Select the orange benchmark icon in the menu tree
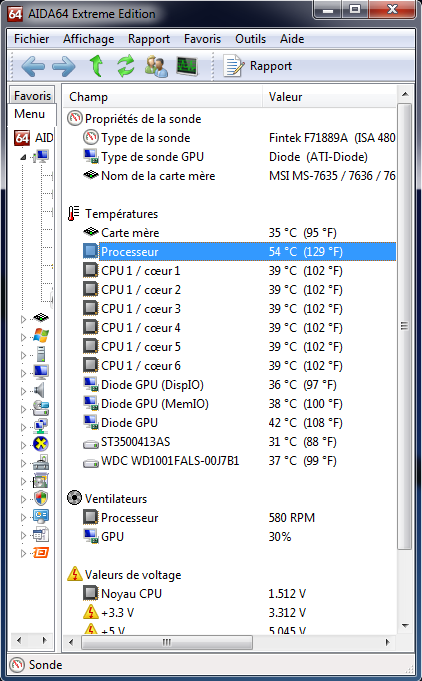422x681 pixels. pos(41,552)
